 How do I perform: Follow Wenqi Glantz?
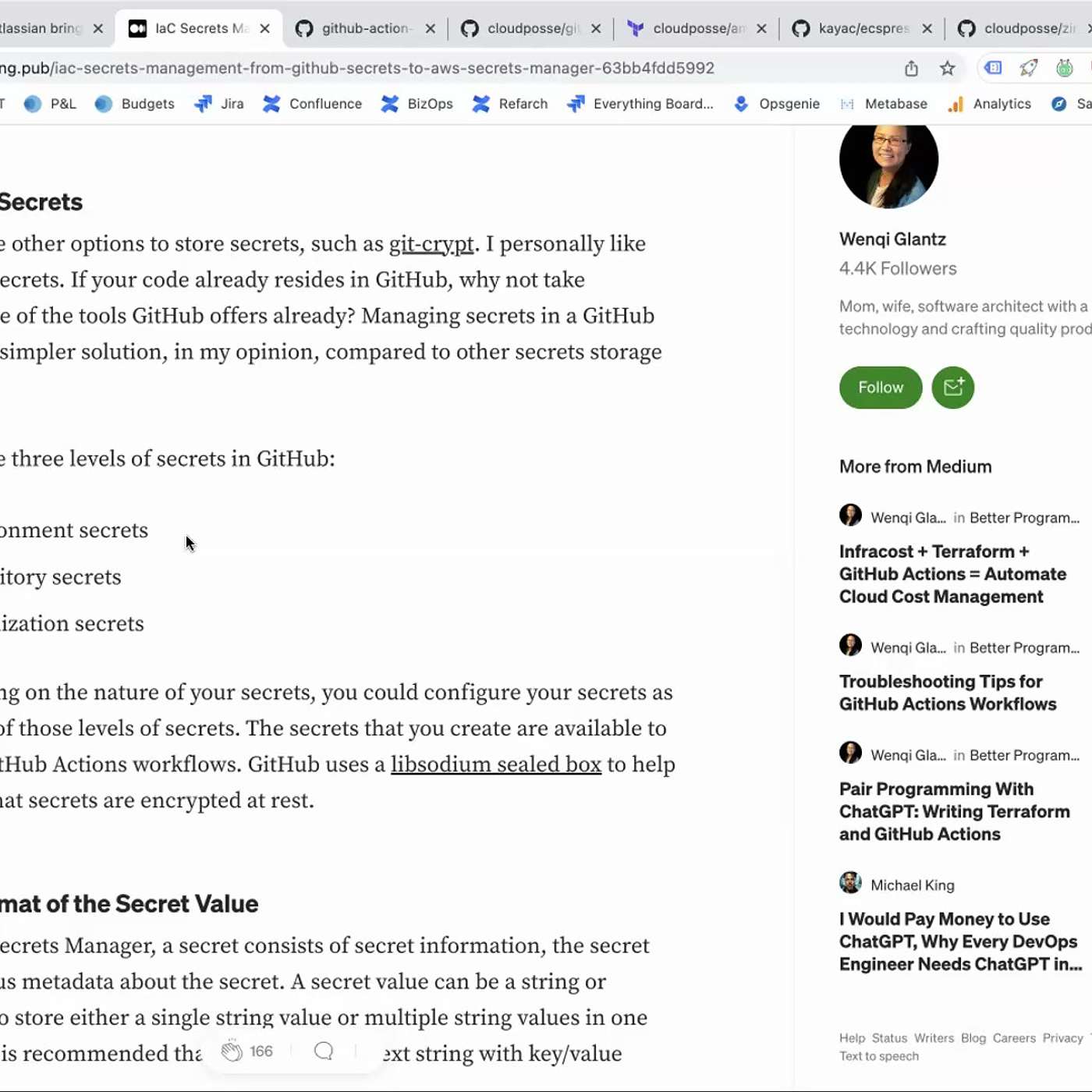(881, 388)
